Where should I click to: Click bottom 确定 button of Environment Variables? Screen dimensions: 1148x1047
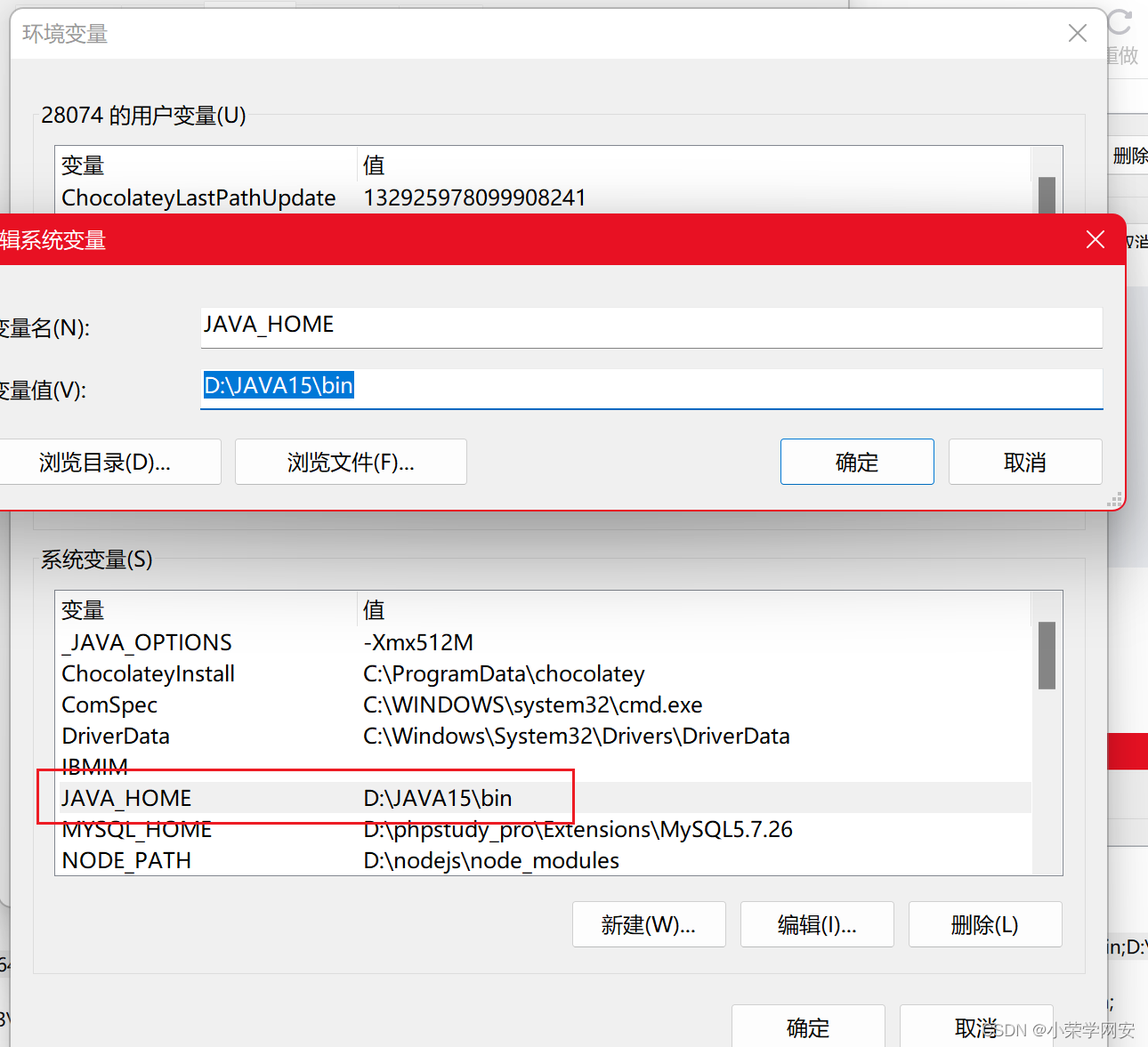(808, 1027)
